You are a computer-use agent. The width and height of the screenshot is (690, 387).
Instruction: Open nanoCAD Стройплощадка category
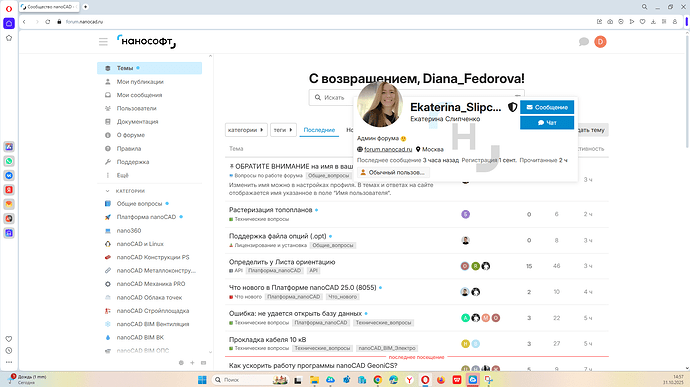pyautogui.click(x=153, y=311)
